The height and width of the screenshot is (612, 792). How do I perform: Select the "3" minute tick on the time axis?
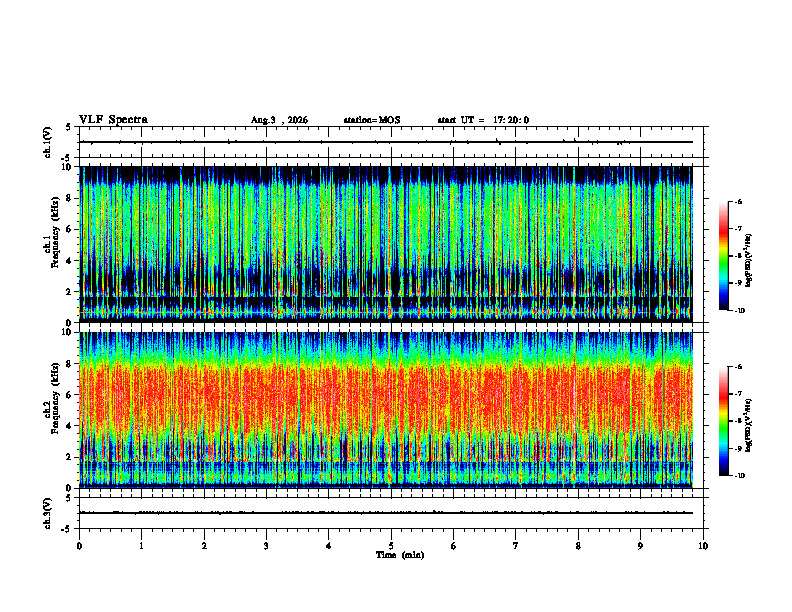tap(266, 546)
